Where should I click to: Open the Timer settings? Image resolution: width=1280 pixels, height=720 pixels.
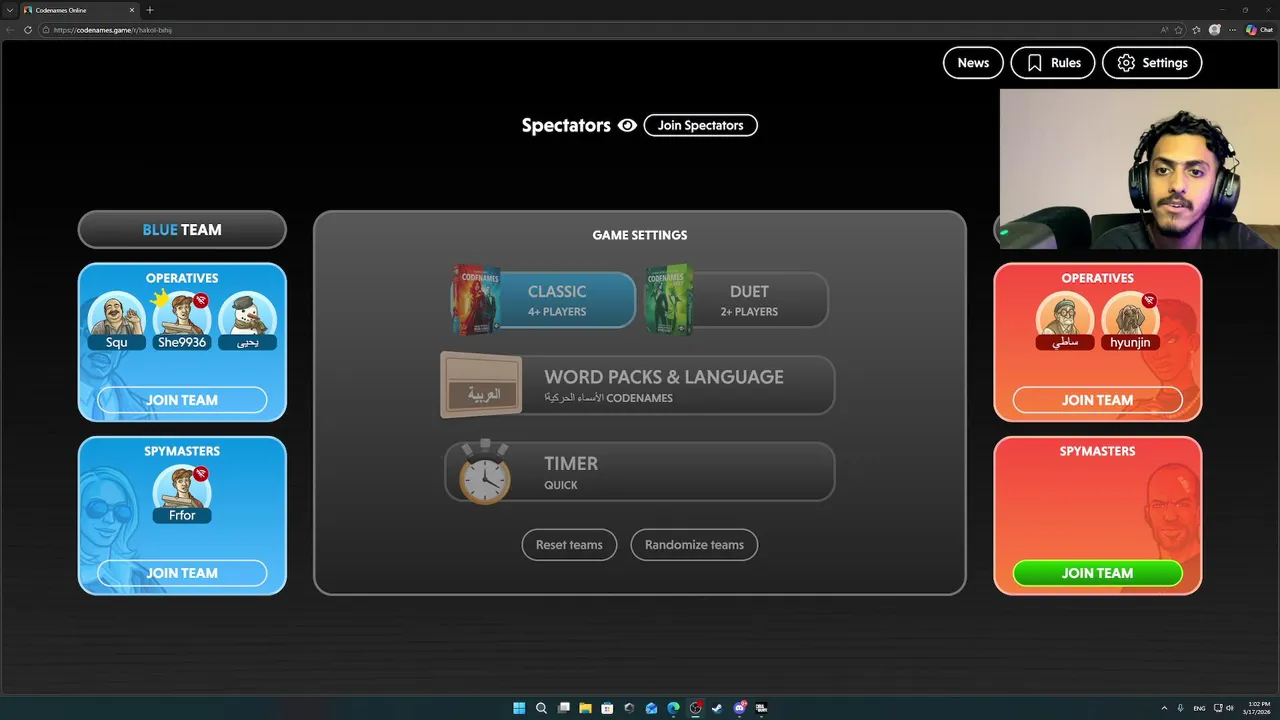640,472
